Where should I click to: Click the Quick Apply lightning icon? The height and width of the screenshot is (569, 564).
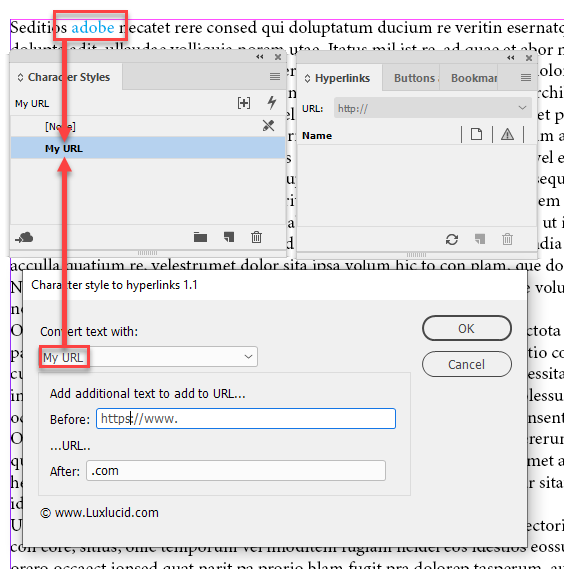(272, 103)
